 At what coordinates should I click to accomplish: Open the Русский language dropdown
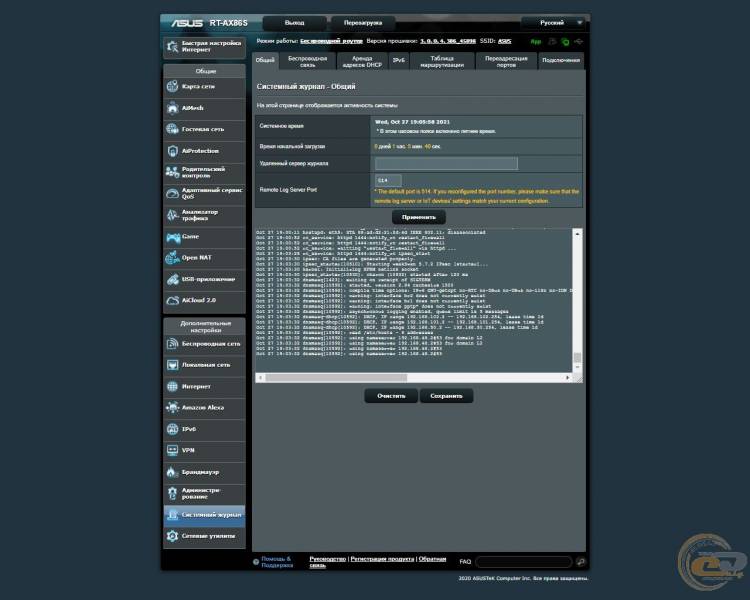554,22
